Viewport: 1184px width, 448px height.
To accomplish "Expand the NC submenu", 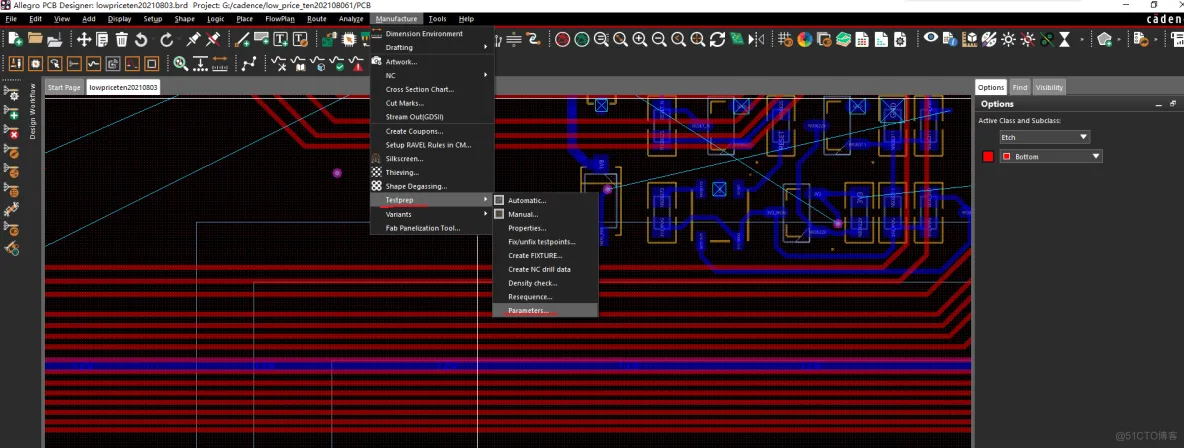I will pyautogui.click(x=432, y=76).
